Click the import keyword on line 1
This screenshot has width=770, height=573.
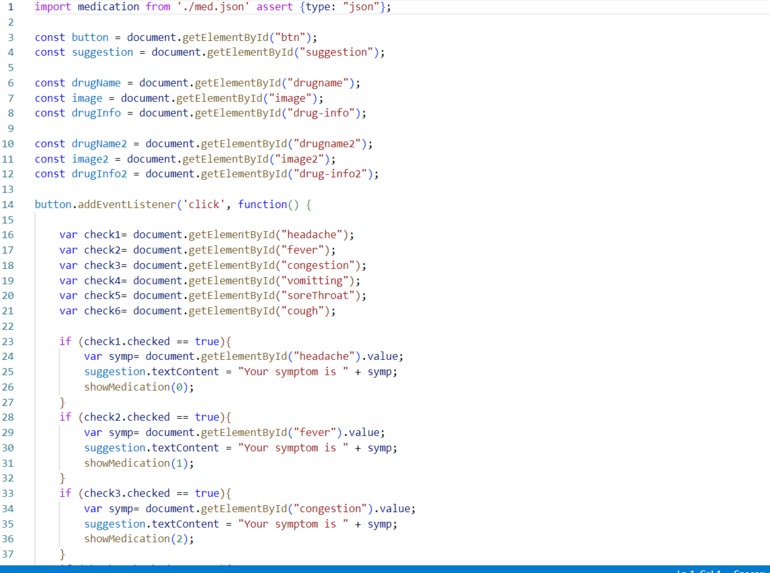pos(53,7)
